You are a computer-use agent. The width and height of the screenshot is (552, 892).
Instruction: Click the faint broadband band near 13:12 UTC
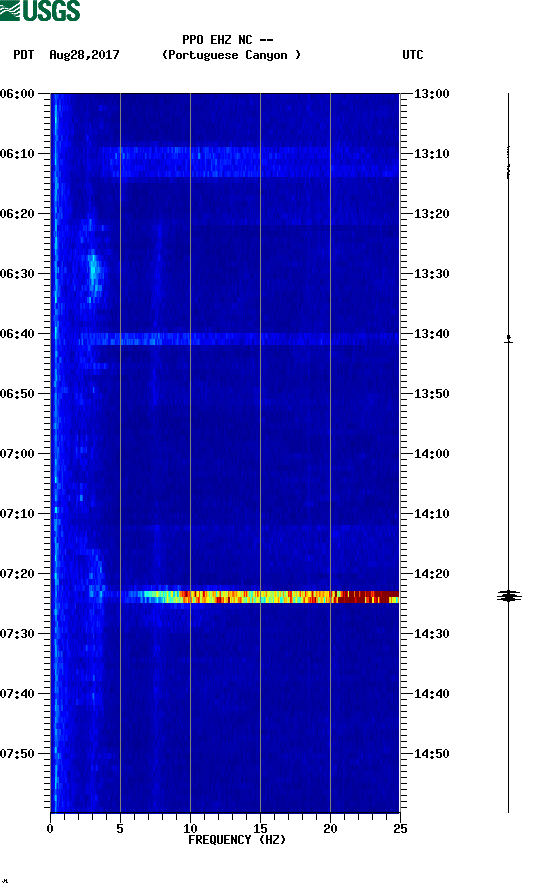250,162
